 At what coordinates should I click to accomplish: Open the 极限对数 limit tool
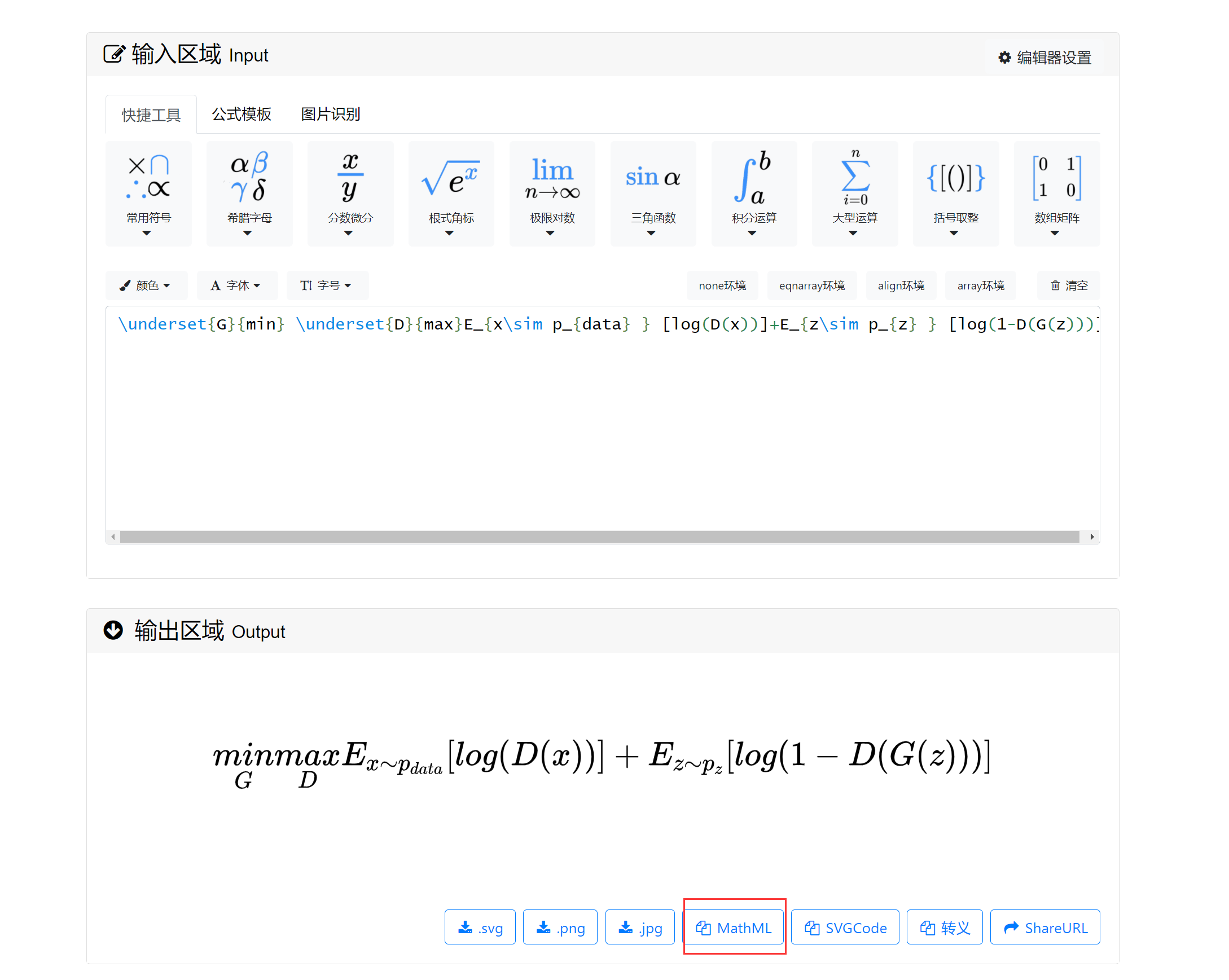[x=552, y=194]
